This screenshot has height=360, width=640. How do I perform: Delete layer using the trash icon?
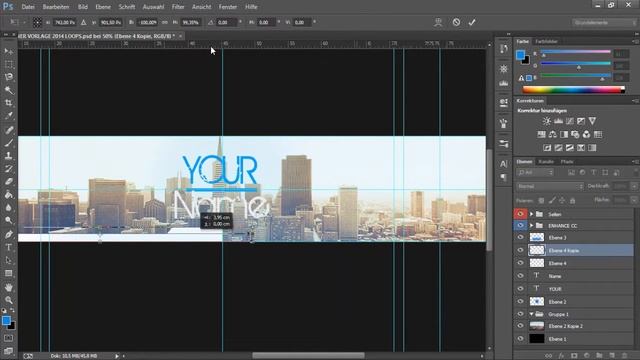coord(624,356)
